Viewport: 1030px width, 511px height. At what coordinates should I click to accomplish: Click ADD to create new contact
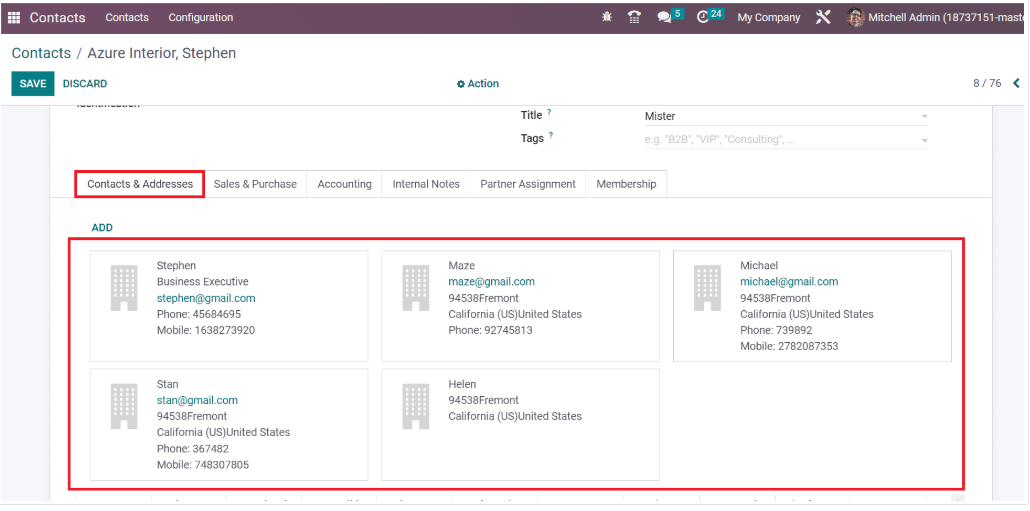(102, 228)
